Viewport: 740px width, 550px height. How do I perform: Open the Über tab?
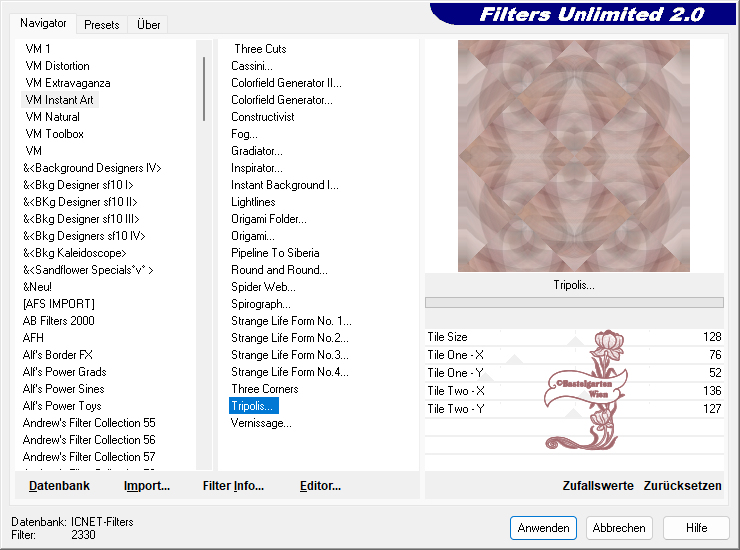coord(148,24)
